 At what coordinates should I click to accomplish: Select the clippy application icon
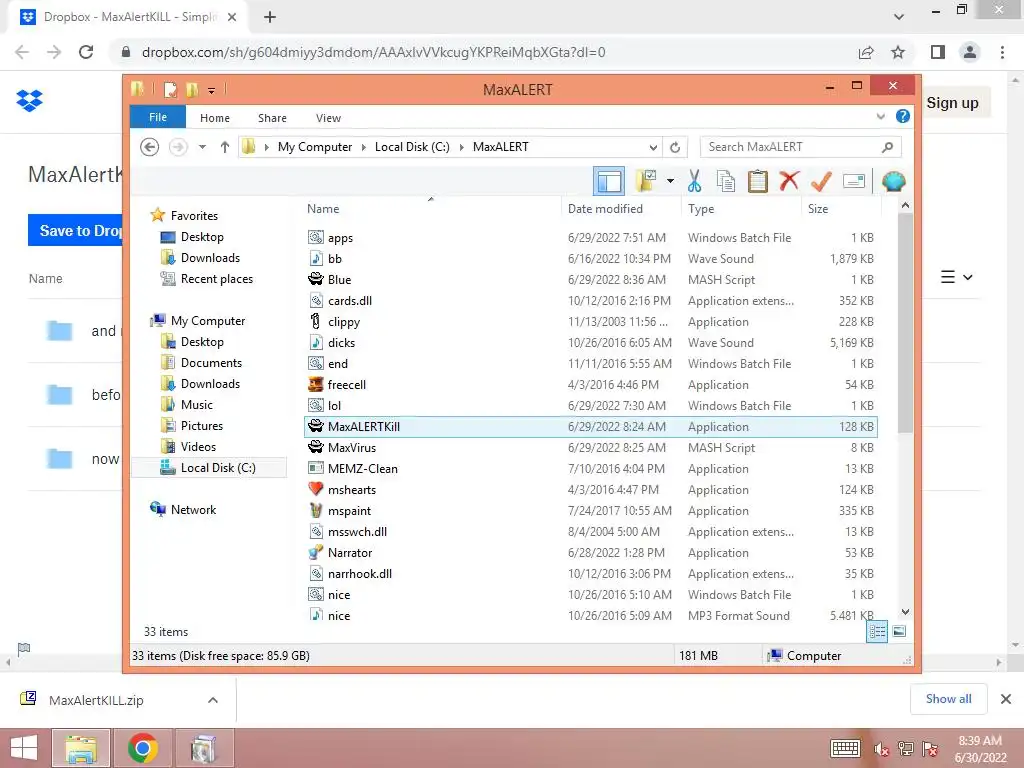(x=316, y=321)
